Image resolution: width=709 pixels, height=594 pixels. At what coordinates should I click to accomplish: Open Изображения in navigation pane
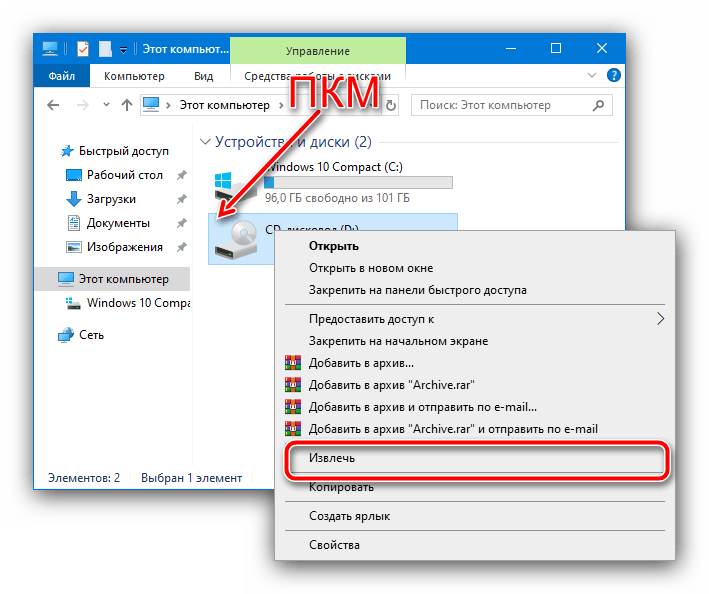[115, 247]
